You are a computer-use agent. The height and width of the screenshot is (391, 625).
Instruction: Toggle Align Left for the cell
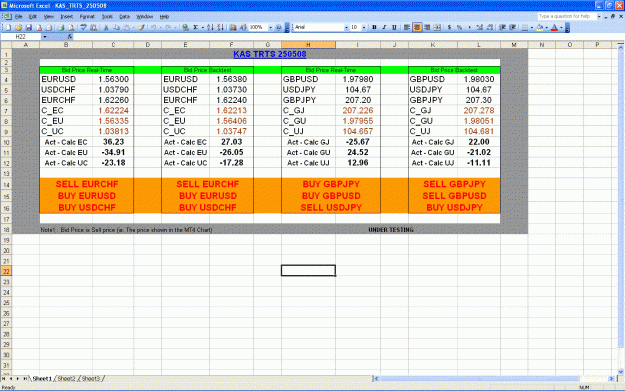(x=407, y=28)
